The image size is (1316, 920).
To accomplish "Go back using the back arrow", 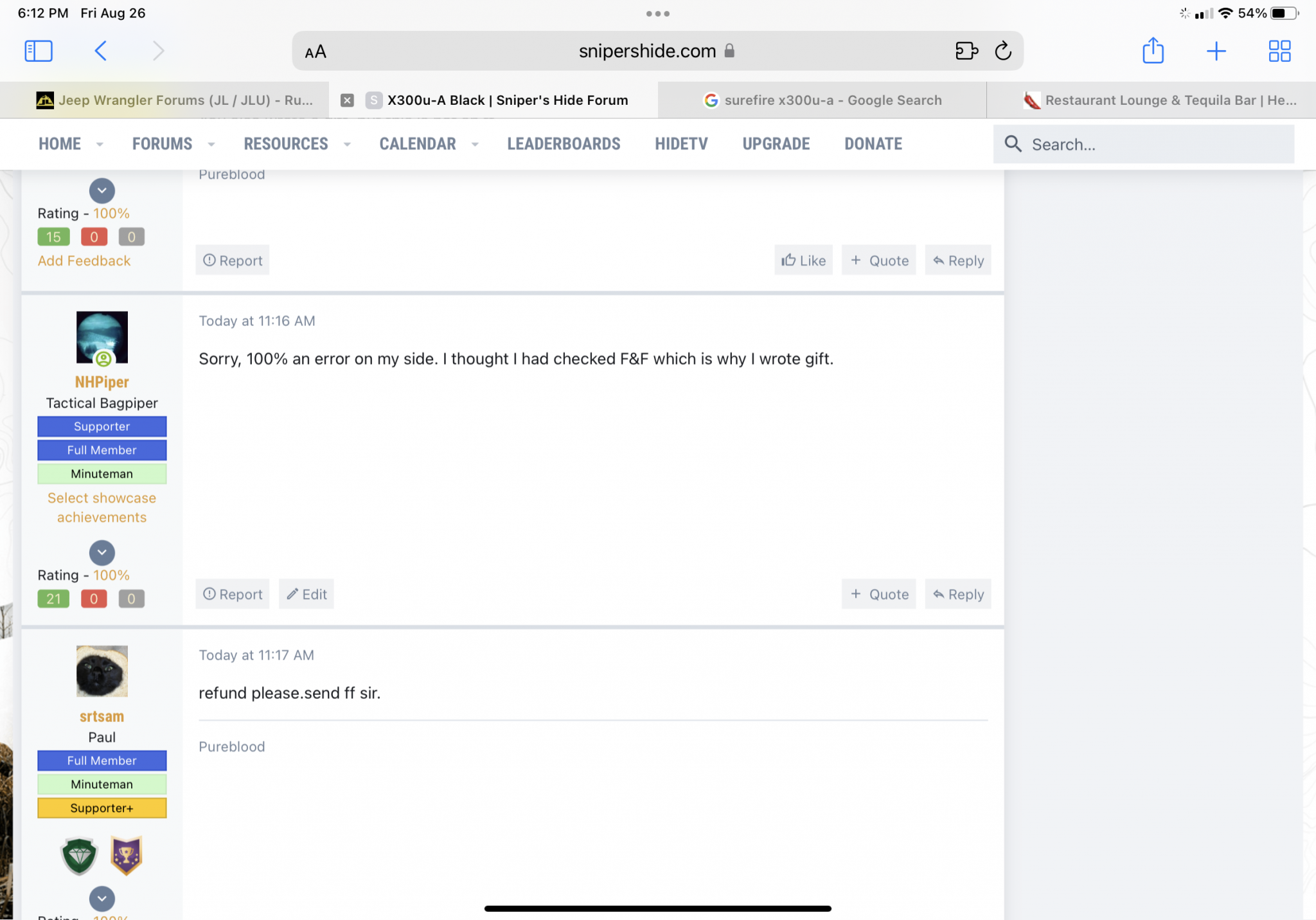I will (101, 51).
